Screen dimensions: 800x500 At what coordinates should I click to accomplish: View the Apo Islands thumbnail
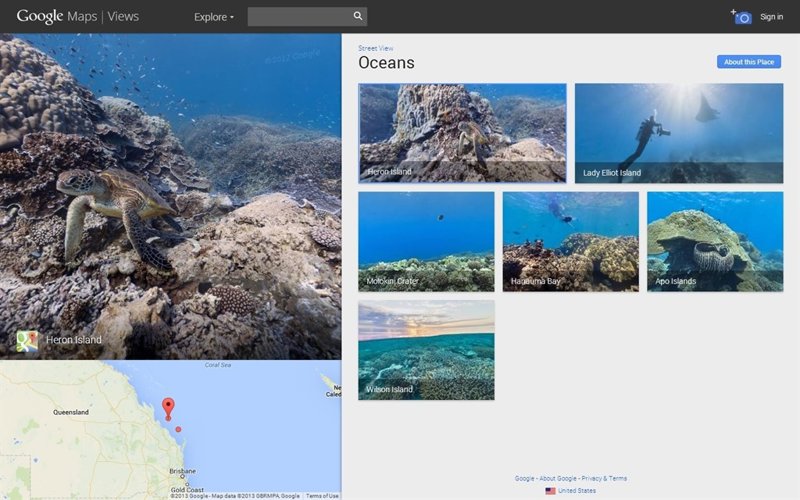(714, 241)
